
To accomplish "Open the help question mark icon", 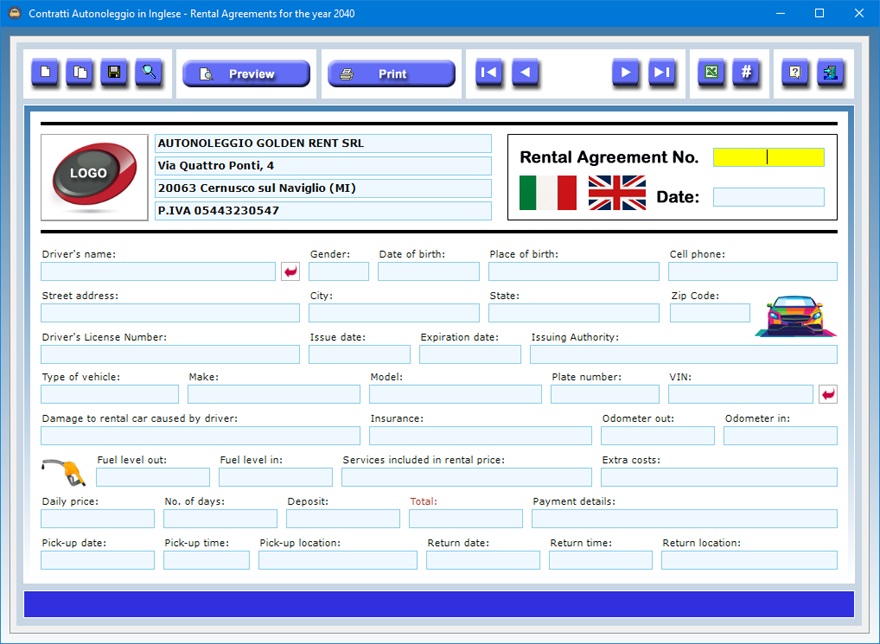I will (x=795, y=73).
